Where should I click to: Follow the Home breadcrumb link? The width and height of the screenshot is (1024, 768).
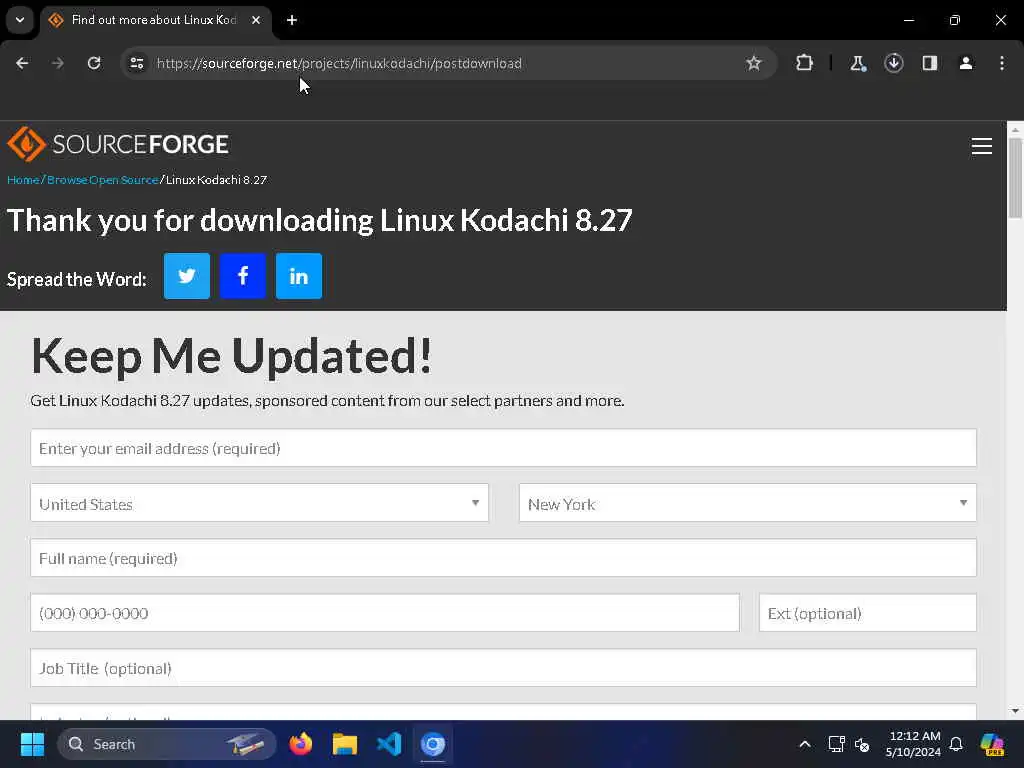point(24,180)
